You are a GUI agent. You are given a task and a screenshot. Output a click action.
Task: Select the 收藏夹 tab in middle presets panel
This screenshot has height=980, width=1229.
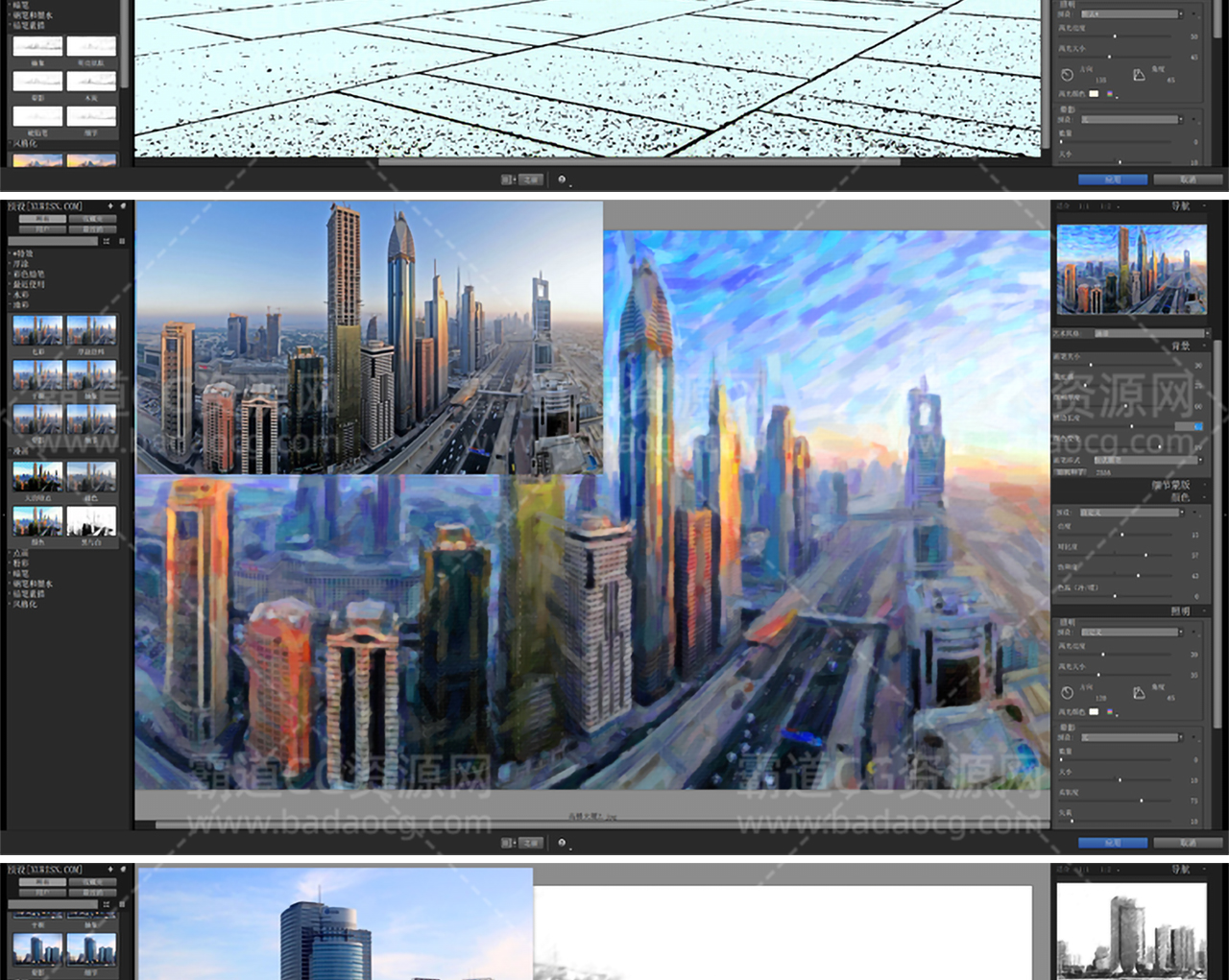[93, 219]
